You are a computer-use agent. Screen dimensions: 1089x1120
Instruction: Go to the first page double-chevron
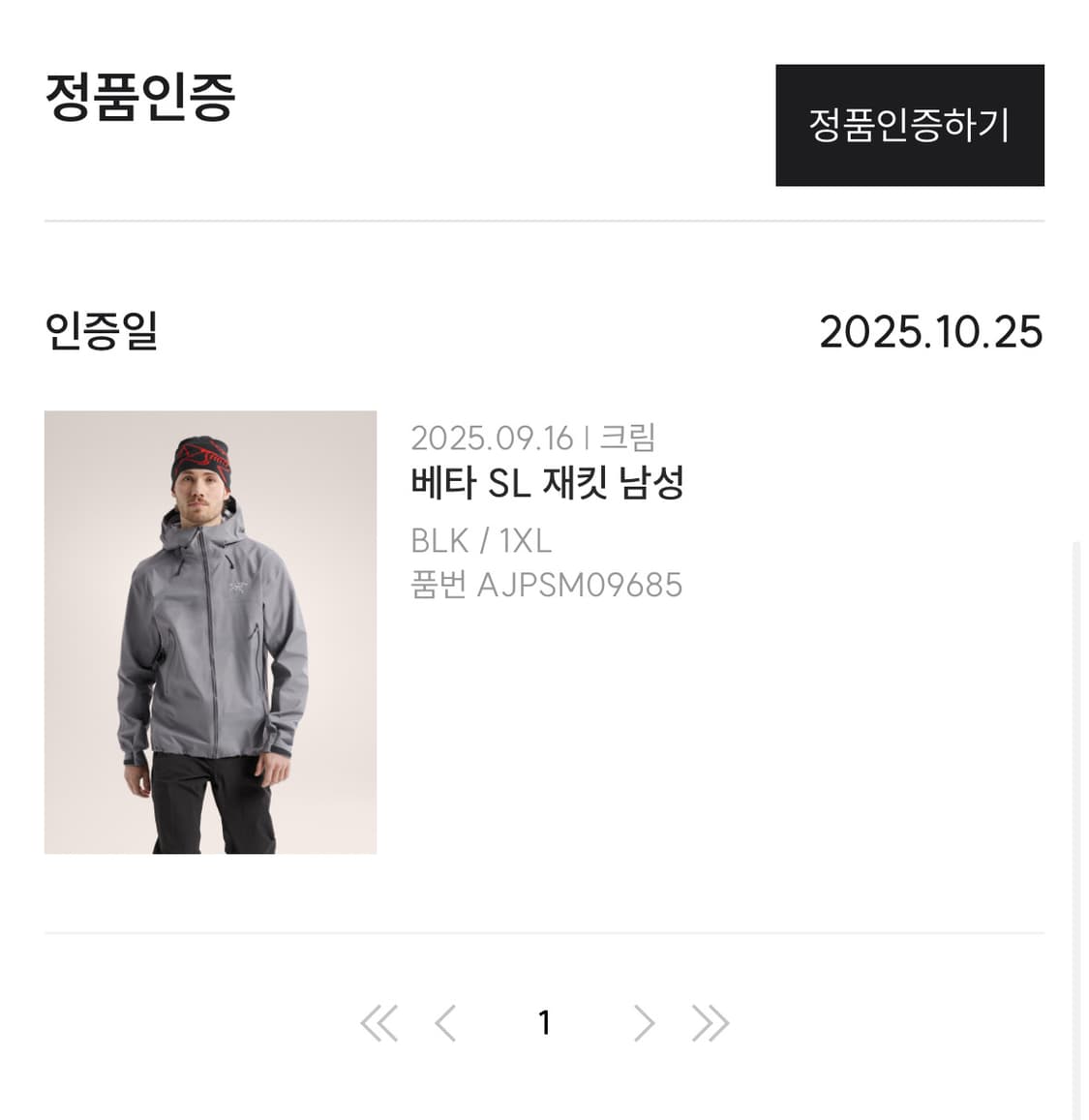pos(378,1023)
